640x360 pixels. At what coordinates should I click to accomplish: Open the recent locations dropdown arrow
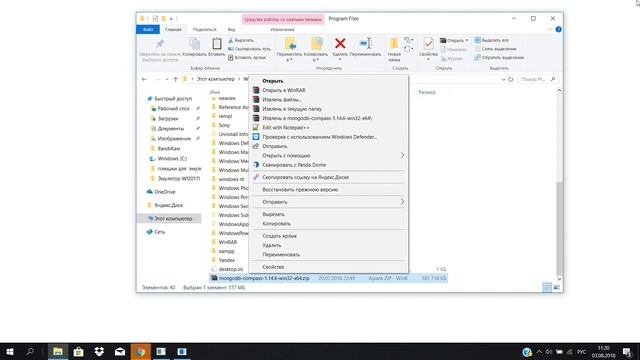tap(167, 79)
